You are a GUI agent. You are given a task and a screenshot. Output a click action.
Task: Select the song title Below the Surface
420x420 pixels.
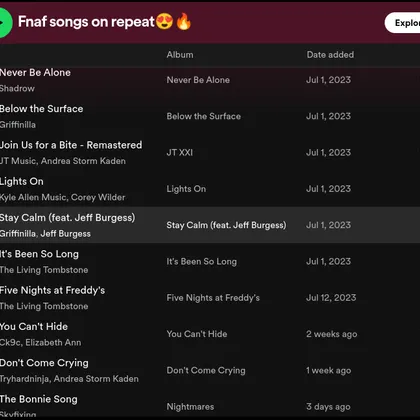pyautogui.click(x=41, y=109)
